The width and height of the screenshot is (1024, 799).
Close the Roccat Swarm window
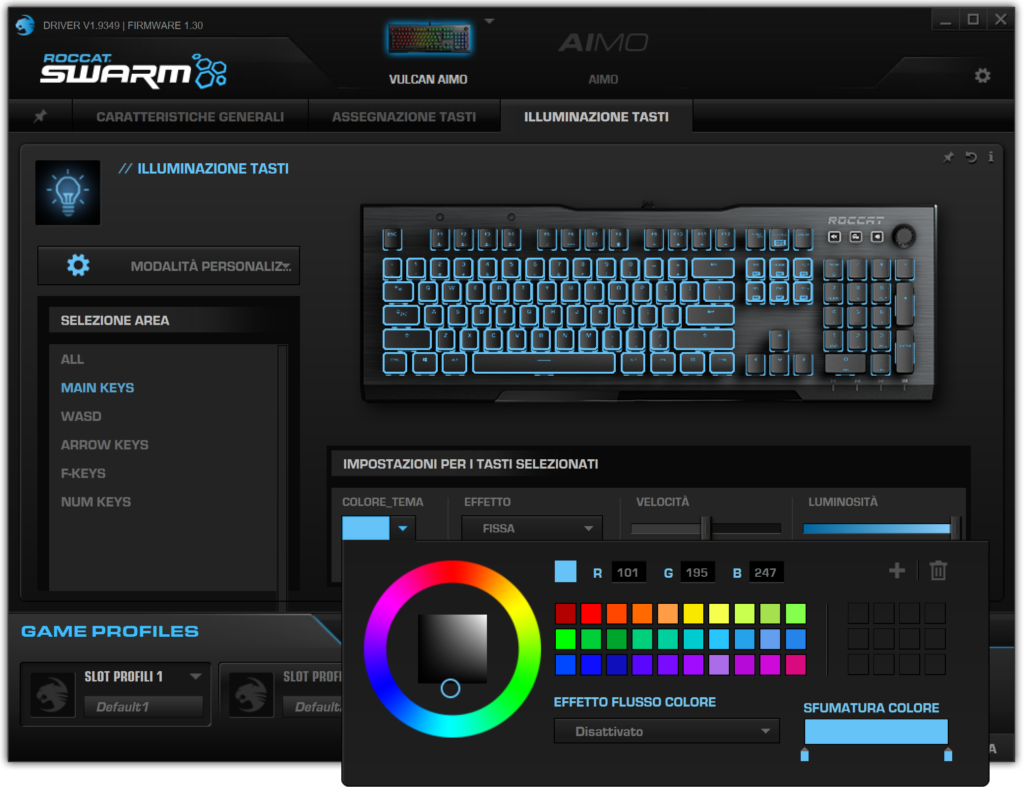pos(1000,20)
